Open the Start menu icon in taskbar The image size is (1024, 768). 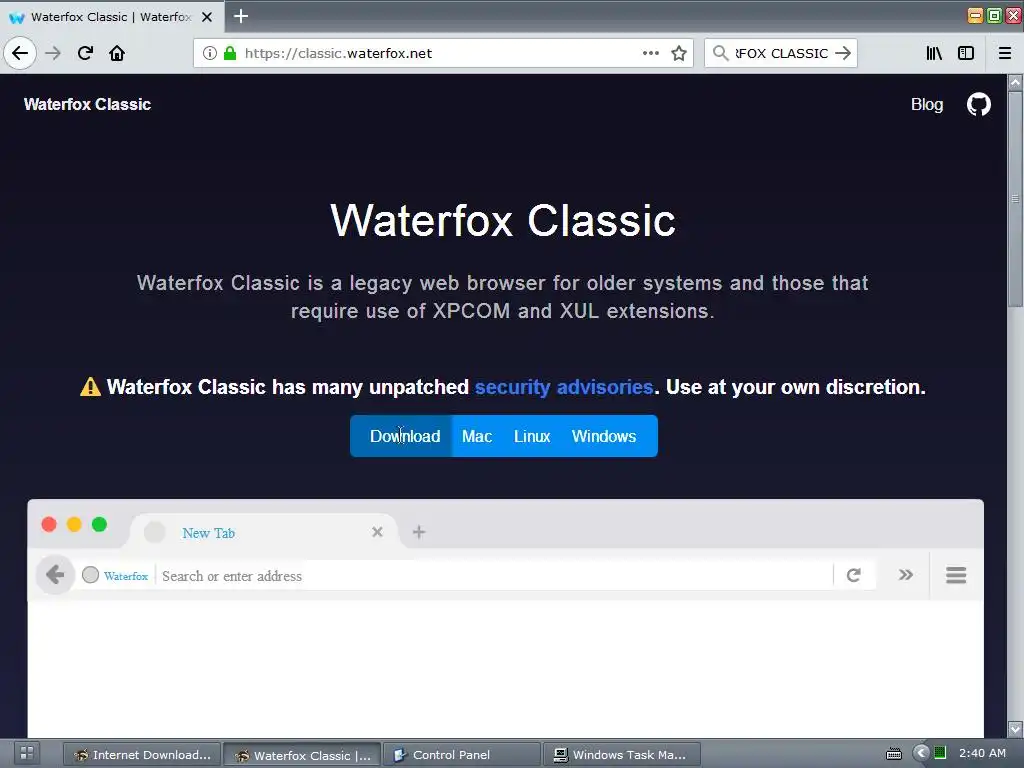pyautogui.click(x=26, y=754)
